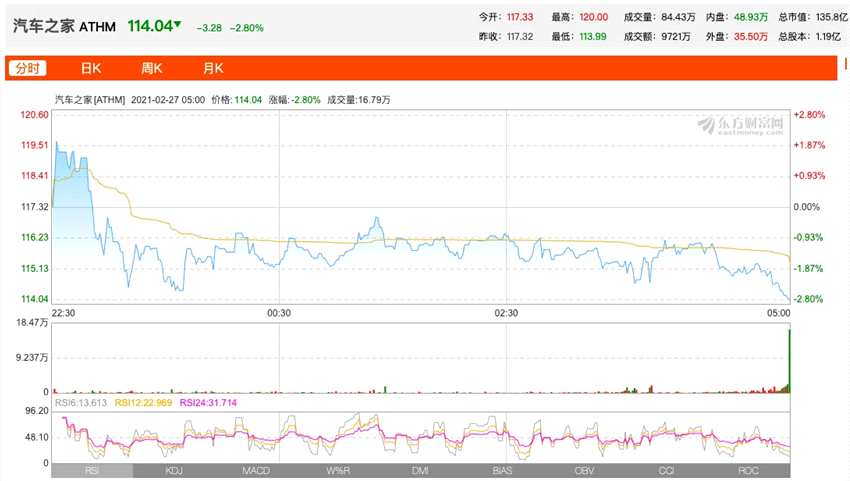Select the ROC indicator tab
Screen dimensions: 850x481
coord(748,471)
